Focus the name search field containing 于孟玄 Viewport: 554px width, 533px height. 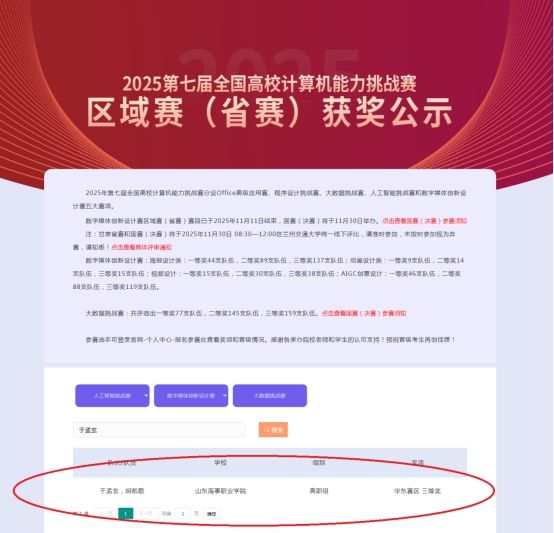pyautogui.click(x=159, y=430)
